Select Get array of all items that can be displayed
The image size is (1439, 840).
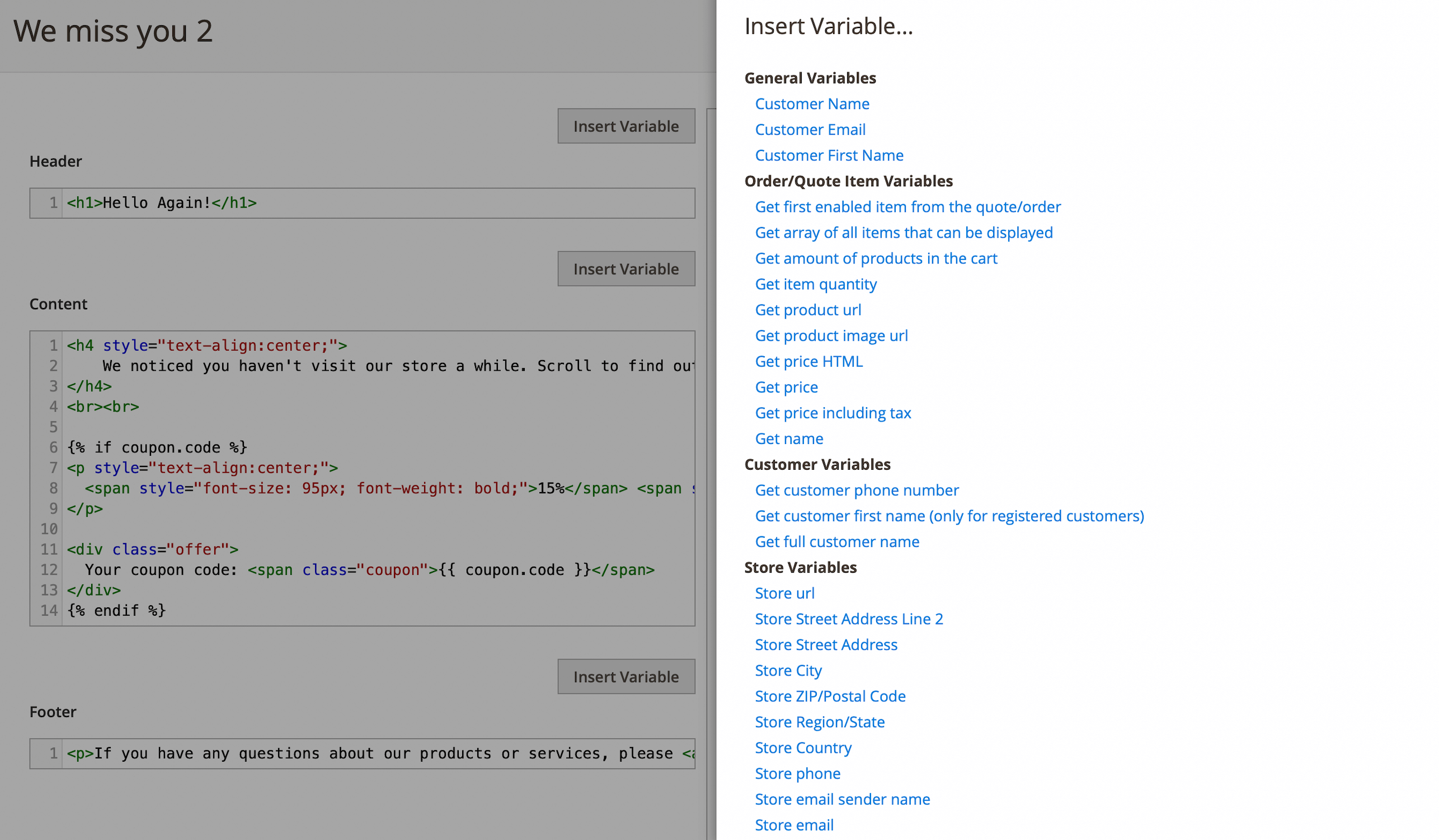coord(904,232)
